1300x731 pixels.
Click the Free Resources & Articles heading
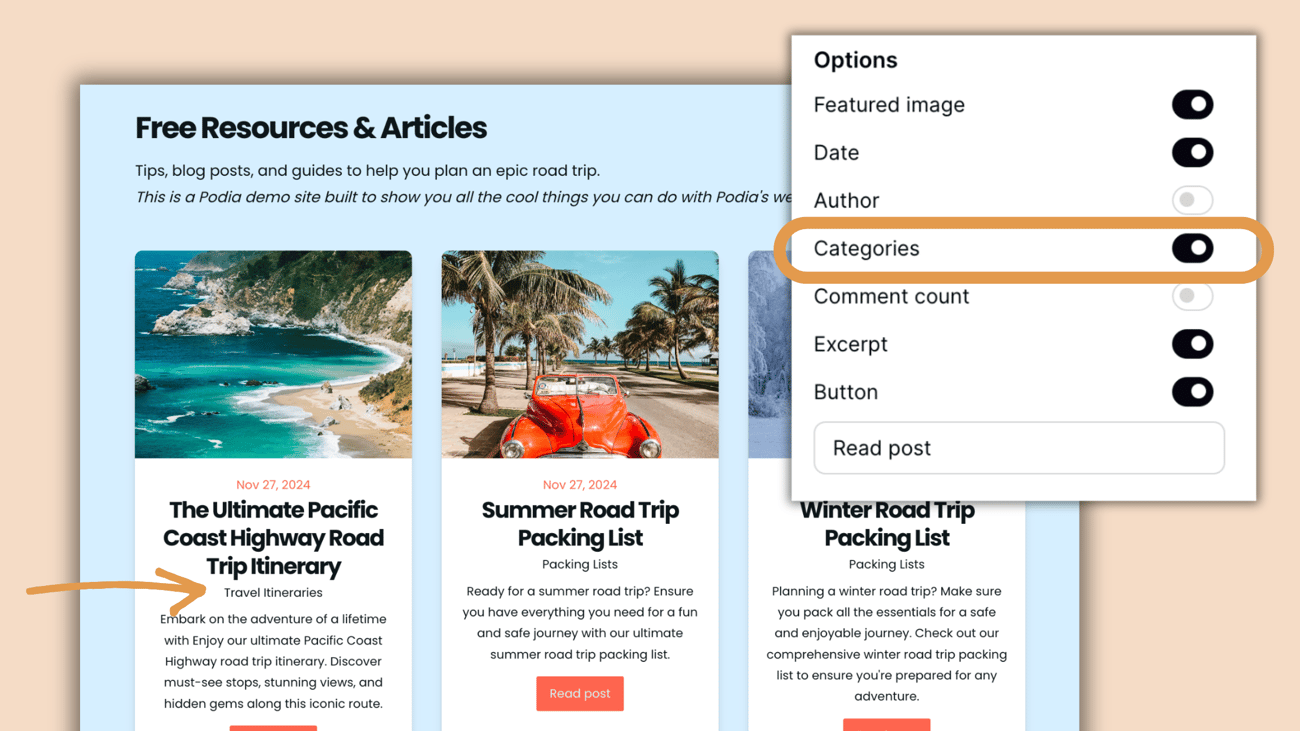[311, 128]
